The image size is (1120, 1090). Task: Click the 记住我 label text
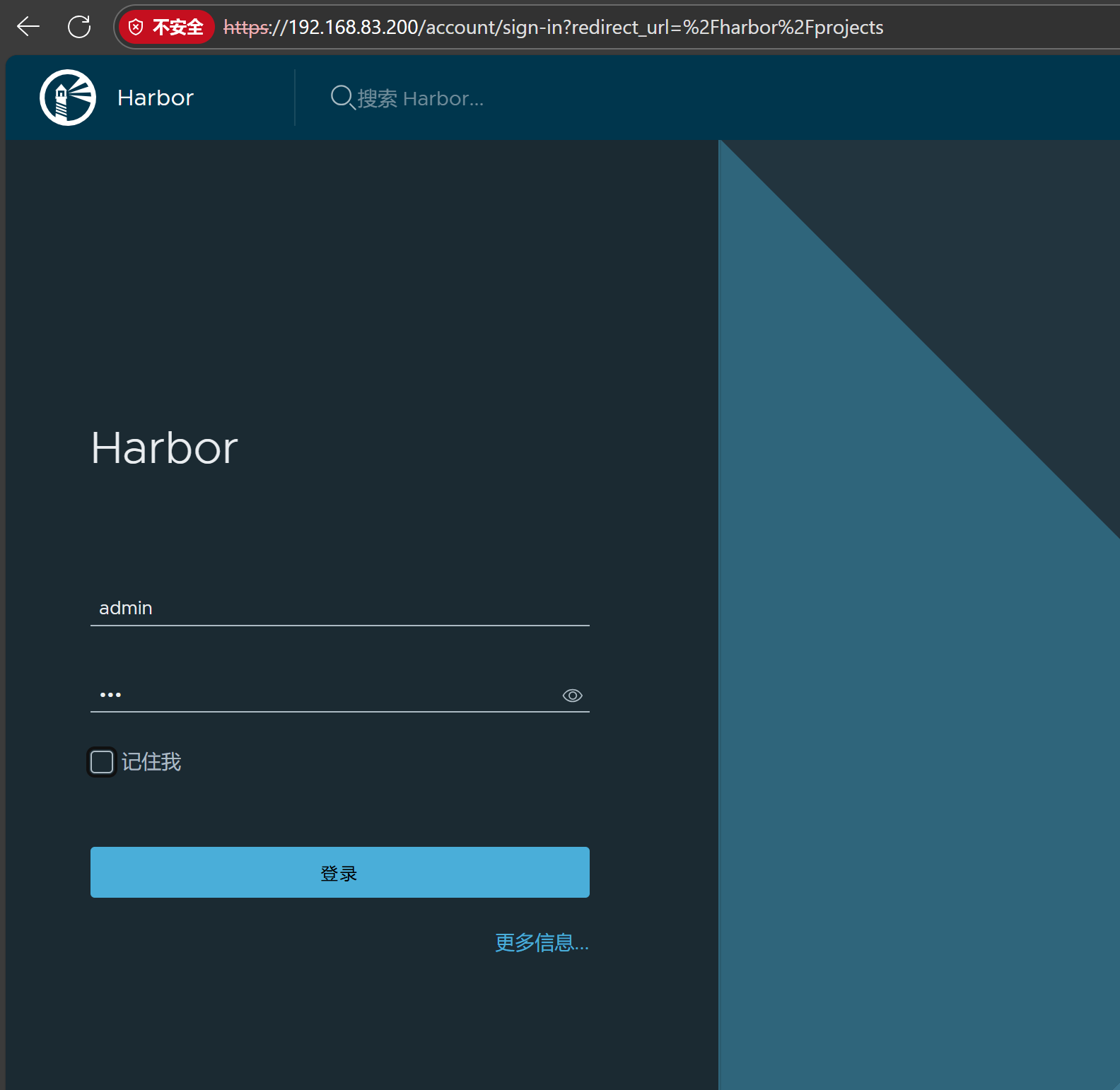click(x=151, y=762)
